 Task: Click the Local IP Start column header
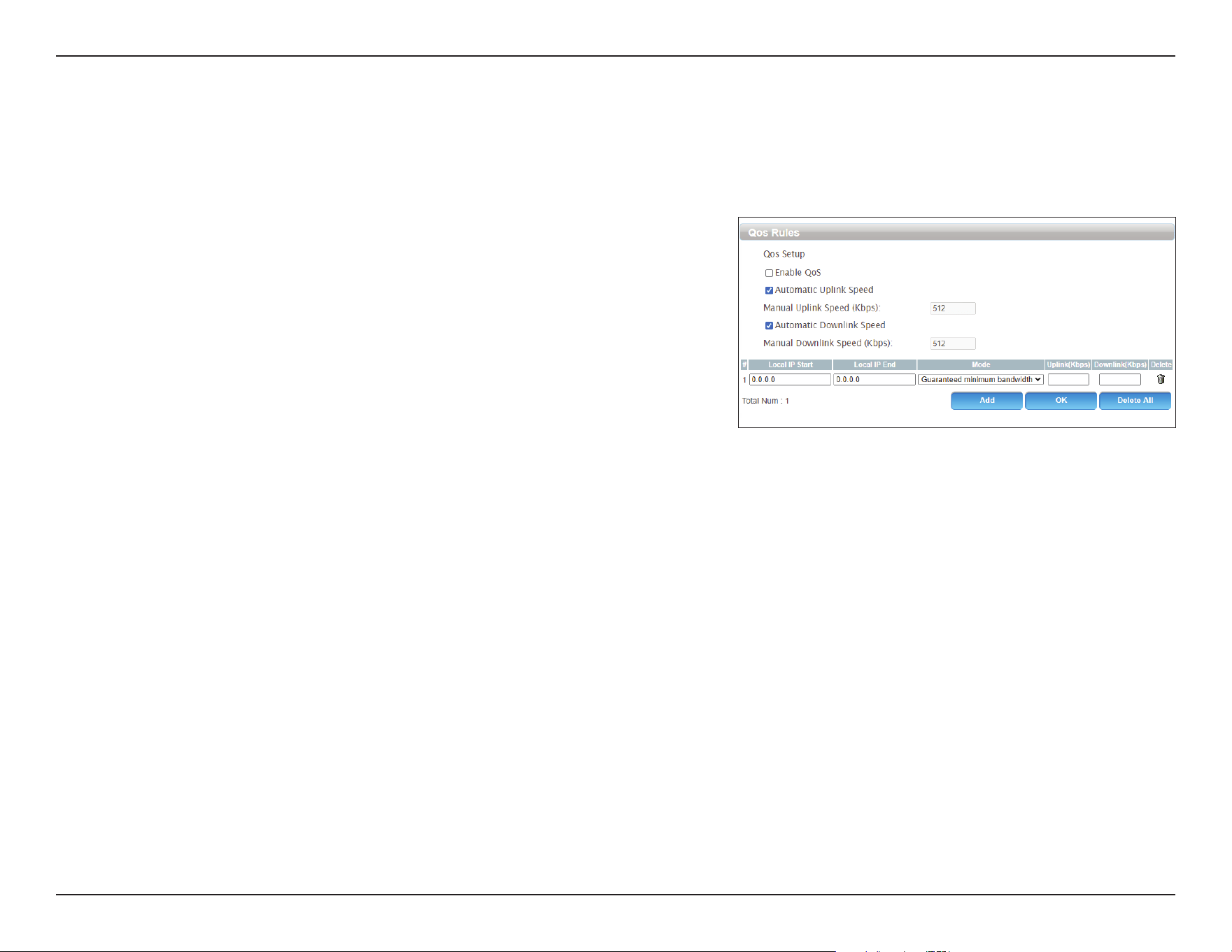point(790,364)
